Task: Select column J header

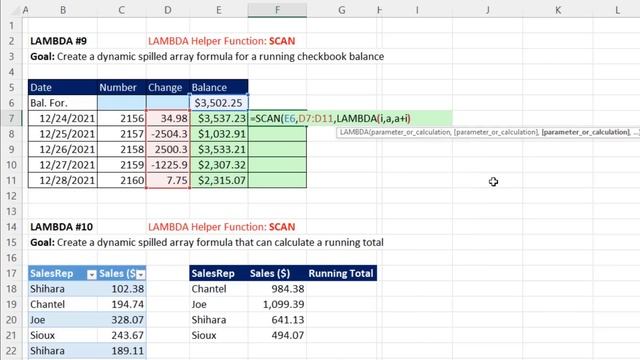Action: click(x=487, y=10)
